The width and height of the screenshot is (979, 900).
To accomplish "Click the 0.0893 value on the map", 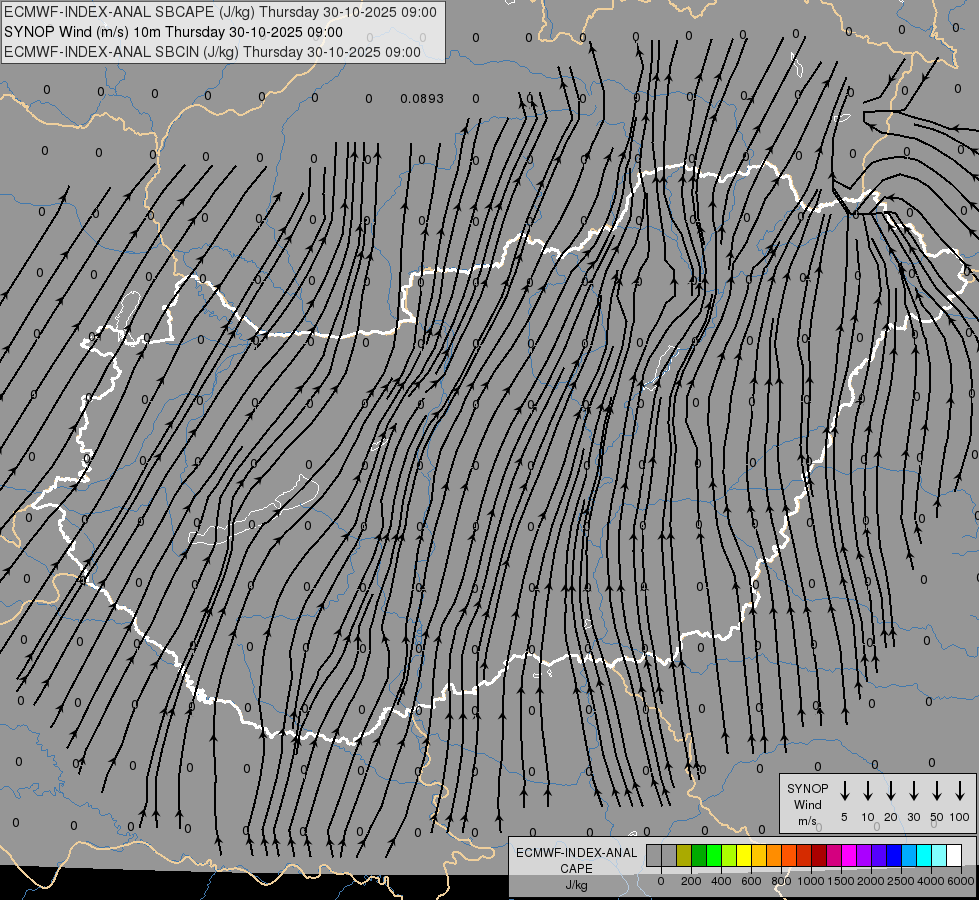I will point(421,99).
